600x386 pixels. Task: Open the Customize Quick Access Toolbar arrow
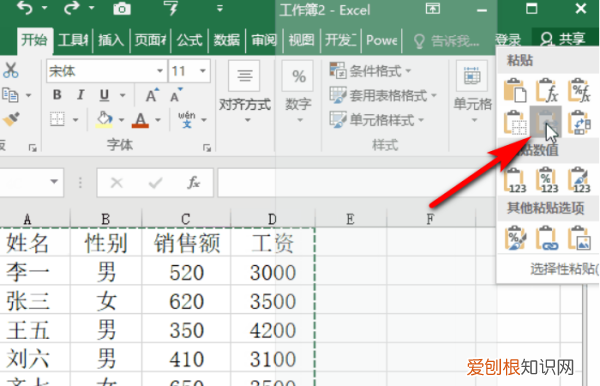[x=220, y=8]
